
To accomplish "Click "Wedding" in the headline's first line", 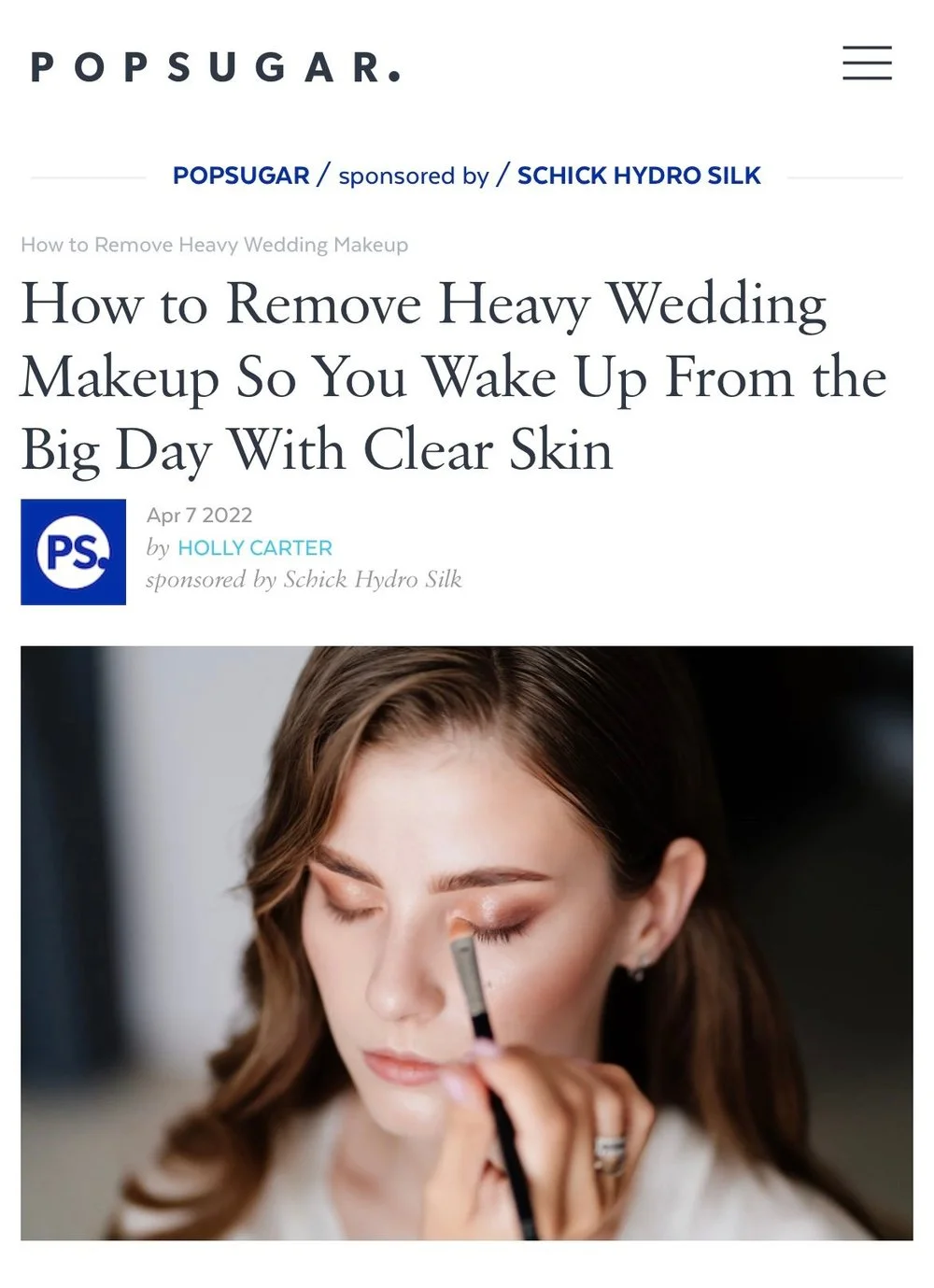I will click(716, 306).
